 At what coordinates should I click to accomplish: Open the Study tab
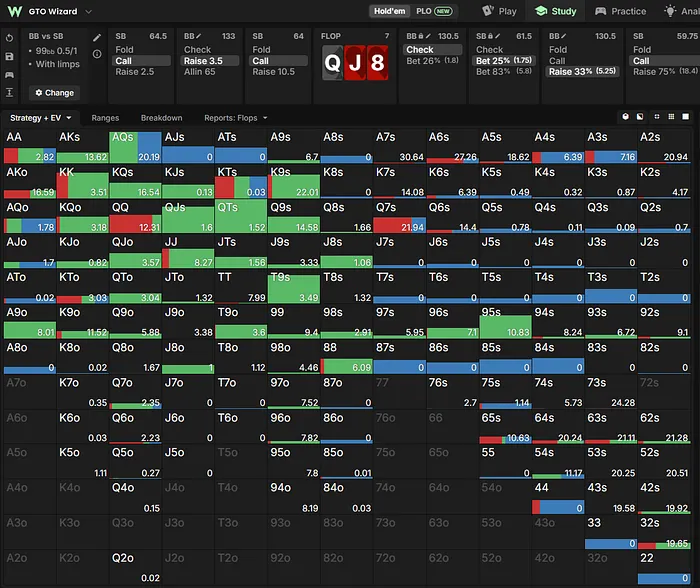pyautogui.click(x=556, y=11)
